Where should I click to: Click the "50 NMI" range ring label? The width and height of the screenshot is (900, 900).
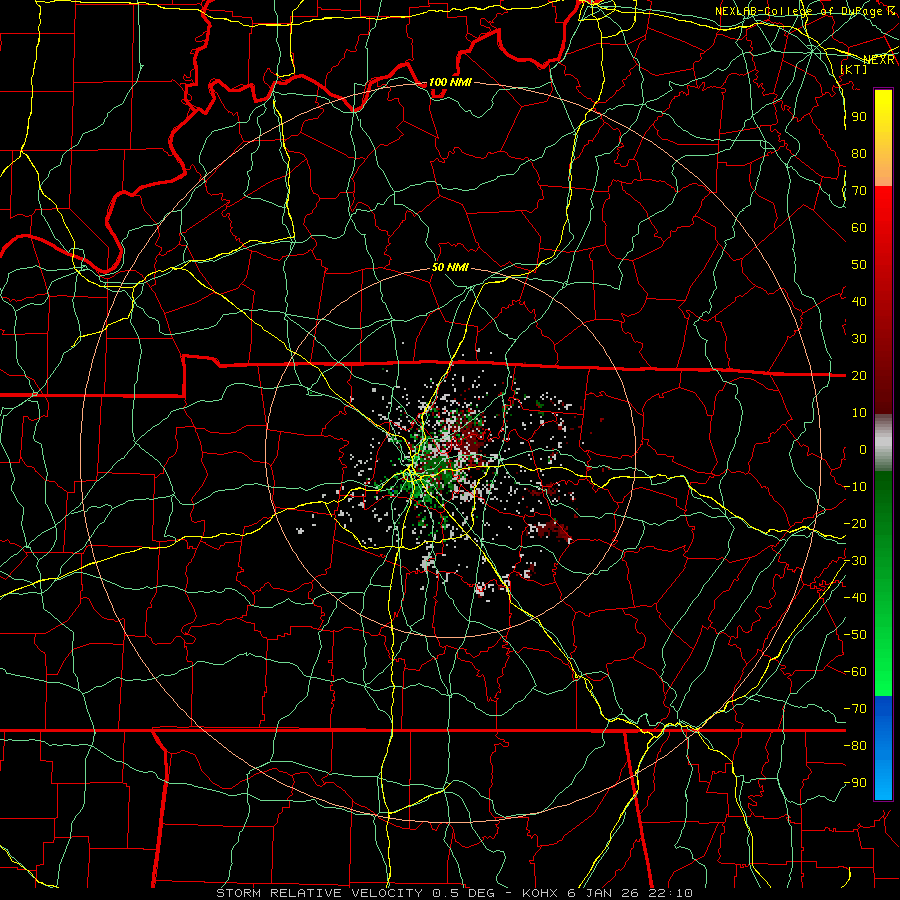(450, 267)
